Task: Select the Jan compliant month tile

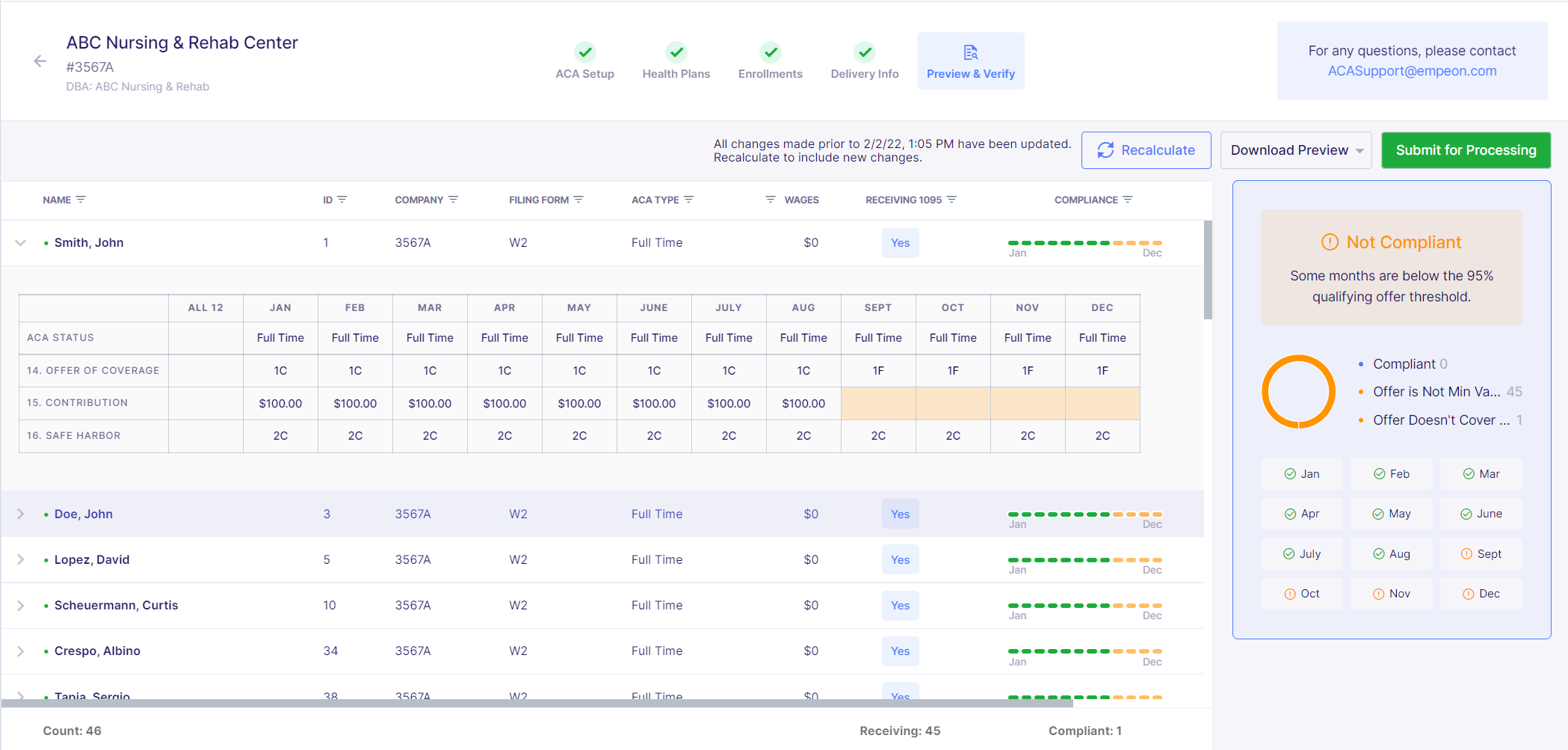Action: (1302, 474)
